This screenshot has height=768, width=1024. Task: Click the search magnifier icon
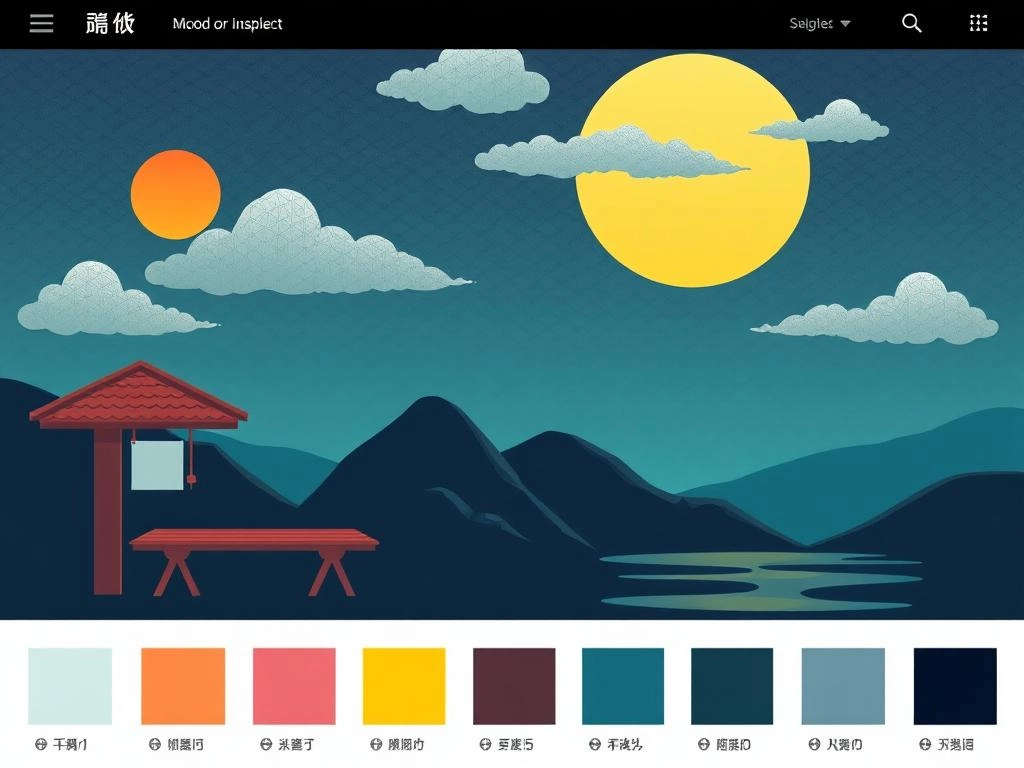point(912,24)
